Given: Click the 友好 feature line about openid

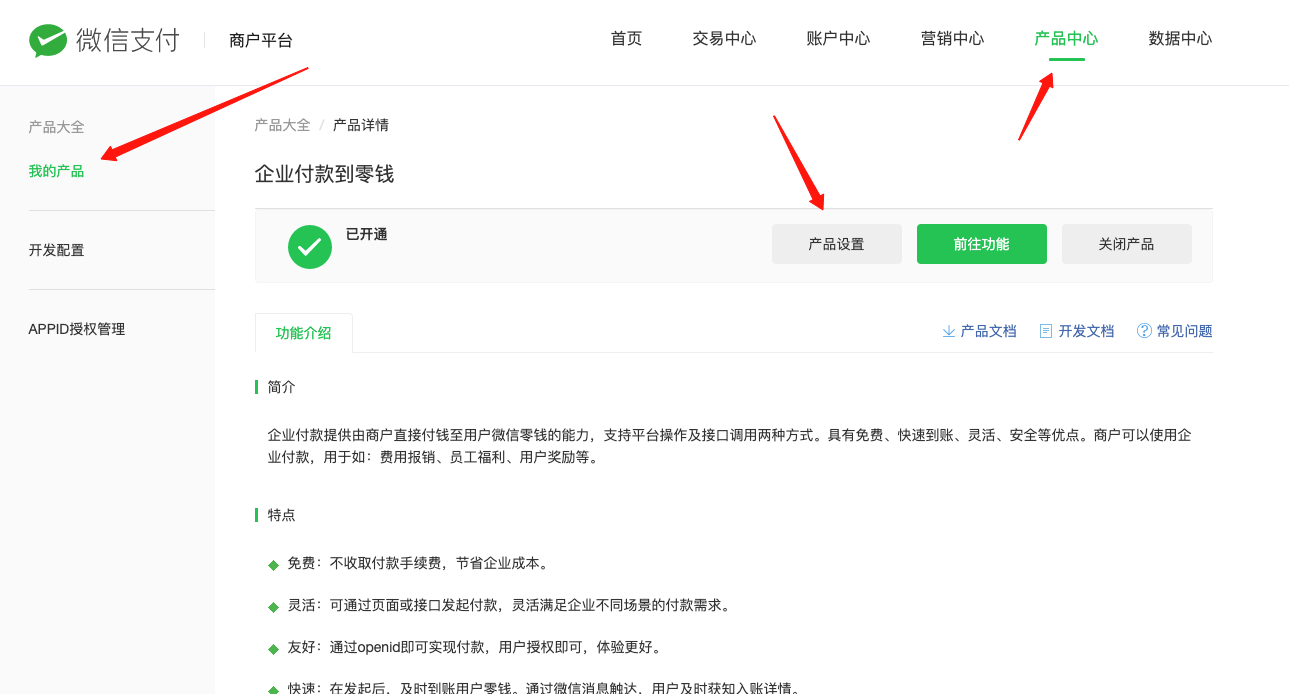Looking at the screenshot, I should pyautogui.click(x=474, y=647).
